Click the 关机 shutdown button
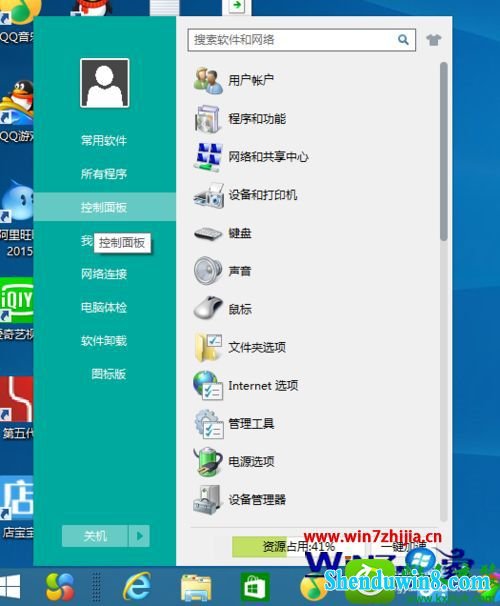The width and height of the screenshot is (500, 606). click(x=95, y=536)
